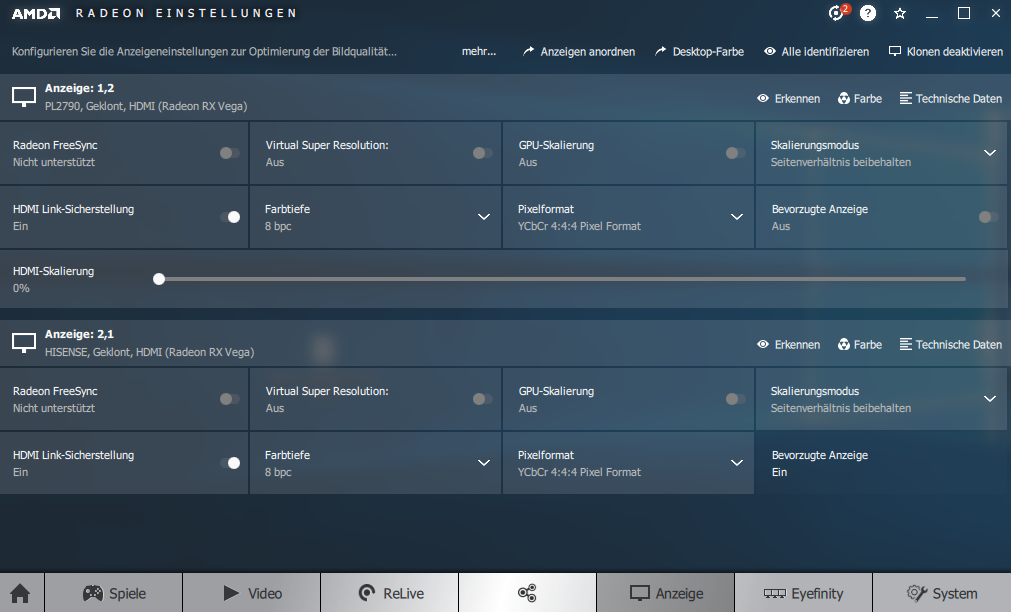Click the monitor icon for Anzeige 1,2
1011x612 pixels.
24,97
